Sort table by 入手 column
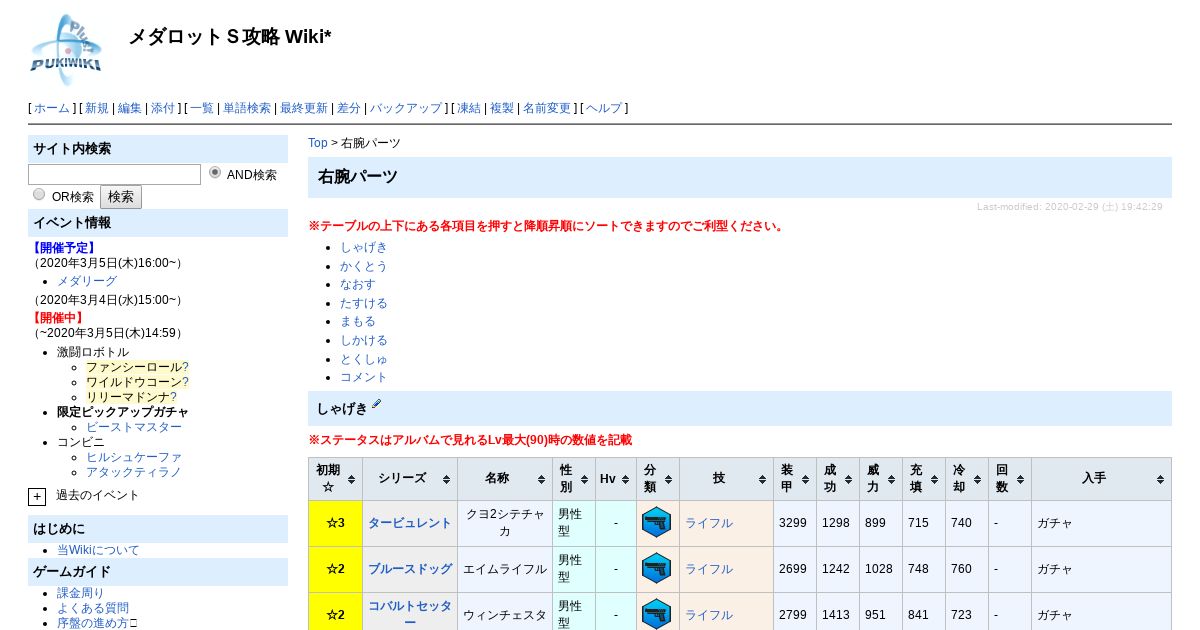The width and height of the screenshot is (1200, 630). pyautogui.click(x=1101, y=479)
